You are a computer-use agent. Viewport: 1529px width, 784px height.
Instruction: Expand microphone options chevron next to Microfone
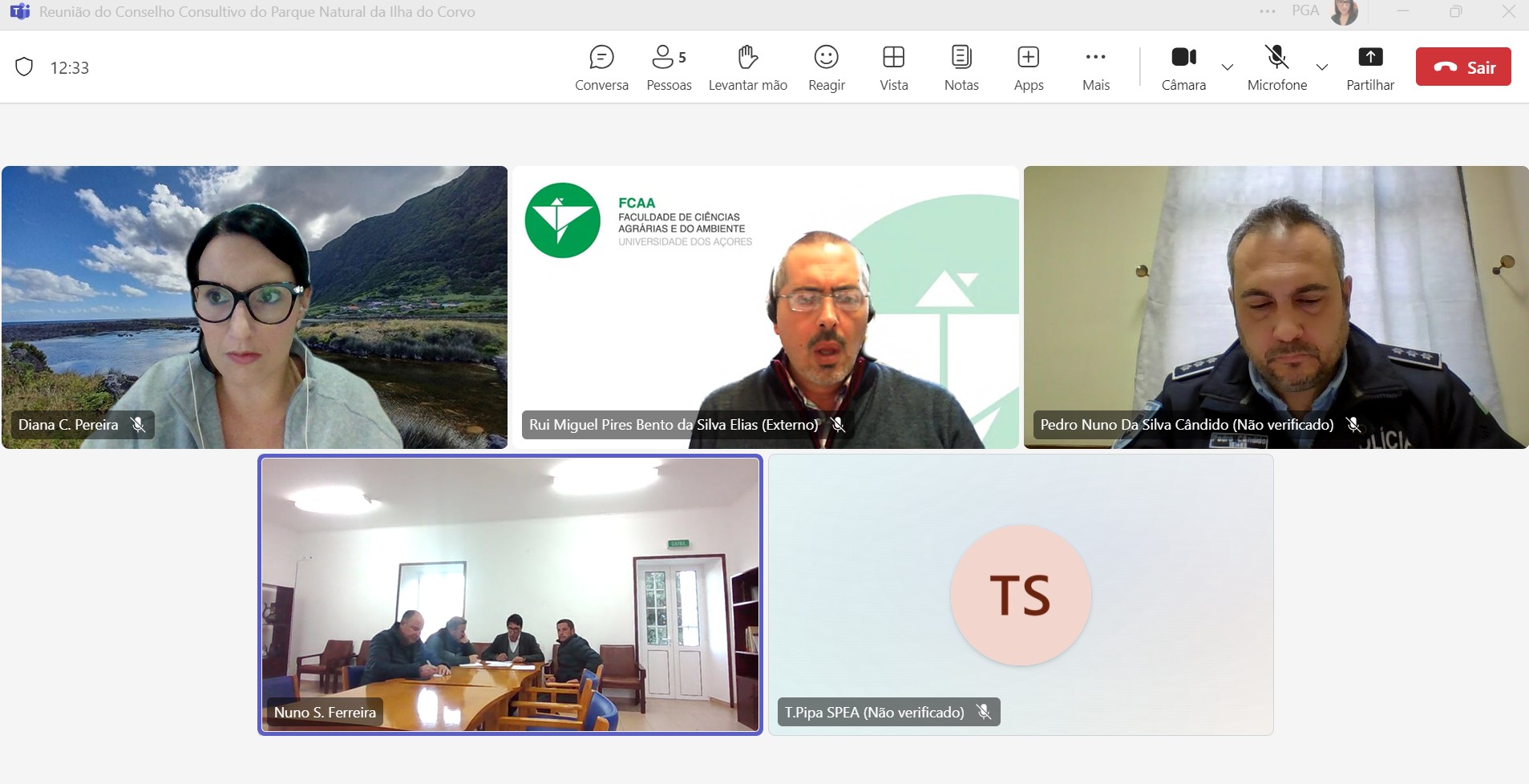click(1322, 67)
